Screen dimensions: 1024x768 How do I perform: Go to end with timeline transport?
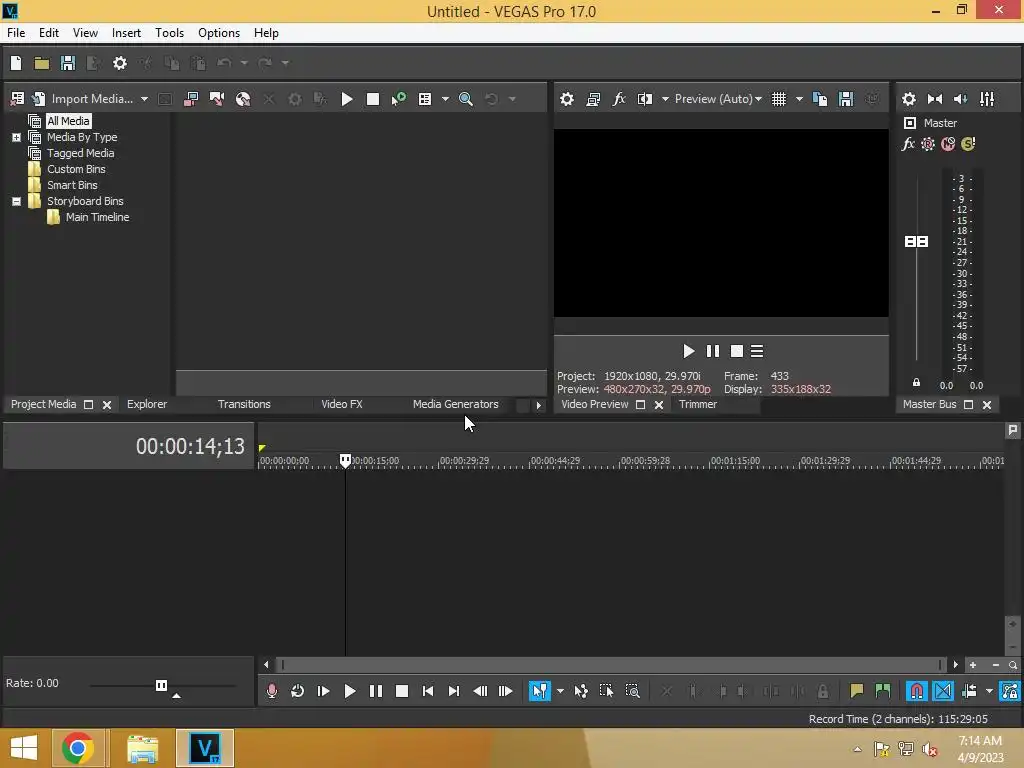point(454,691)
